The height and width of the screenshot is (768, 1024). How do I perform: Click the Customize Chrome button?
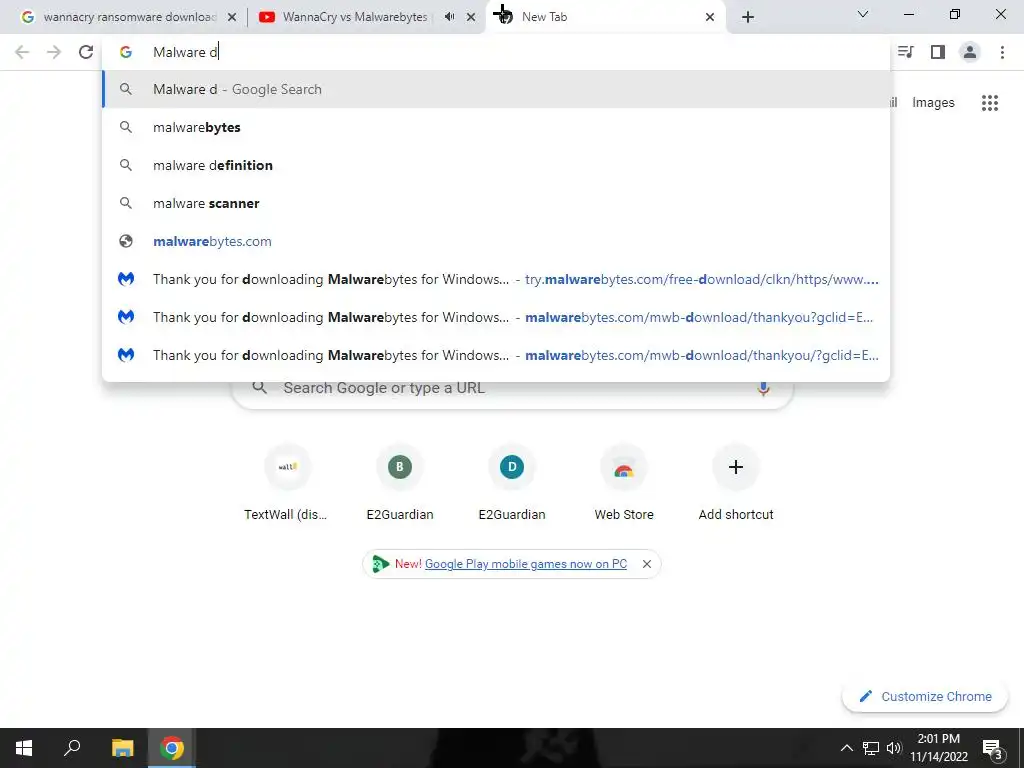pos(925,696)
